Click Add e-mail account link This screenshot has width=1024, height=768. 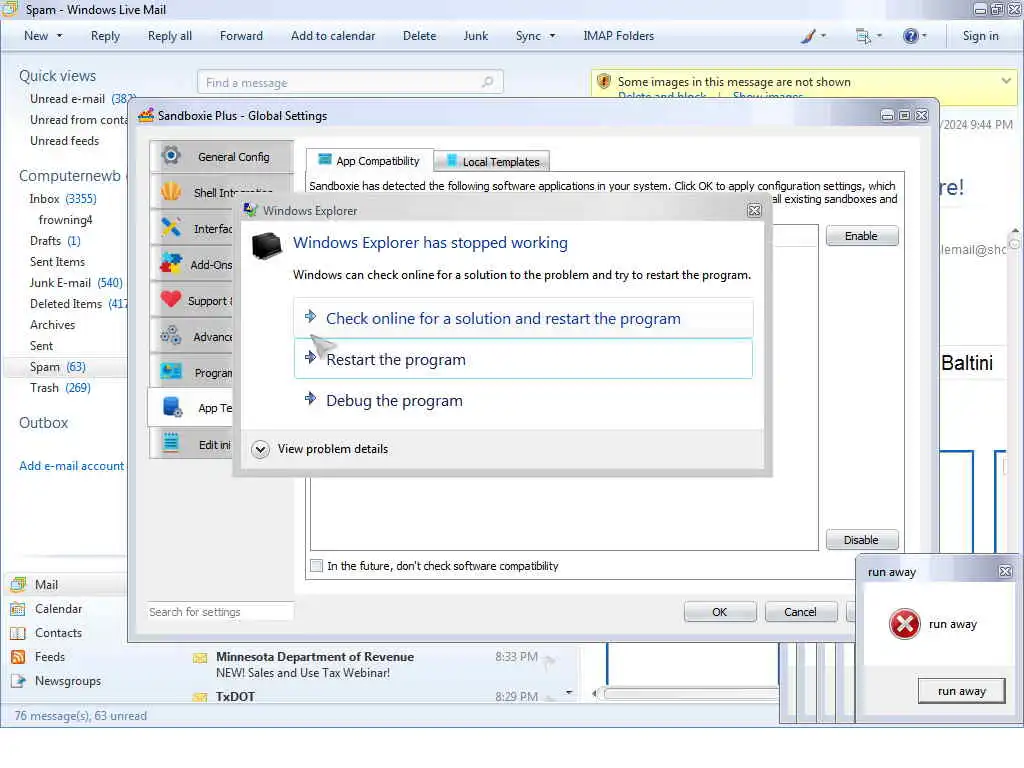point(71,466)
